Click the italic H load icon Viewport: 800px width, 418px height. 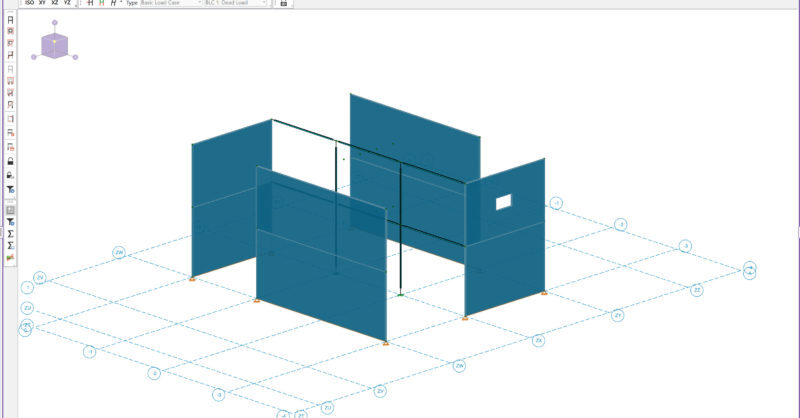tap(114, 3)
